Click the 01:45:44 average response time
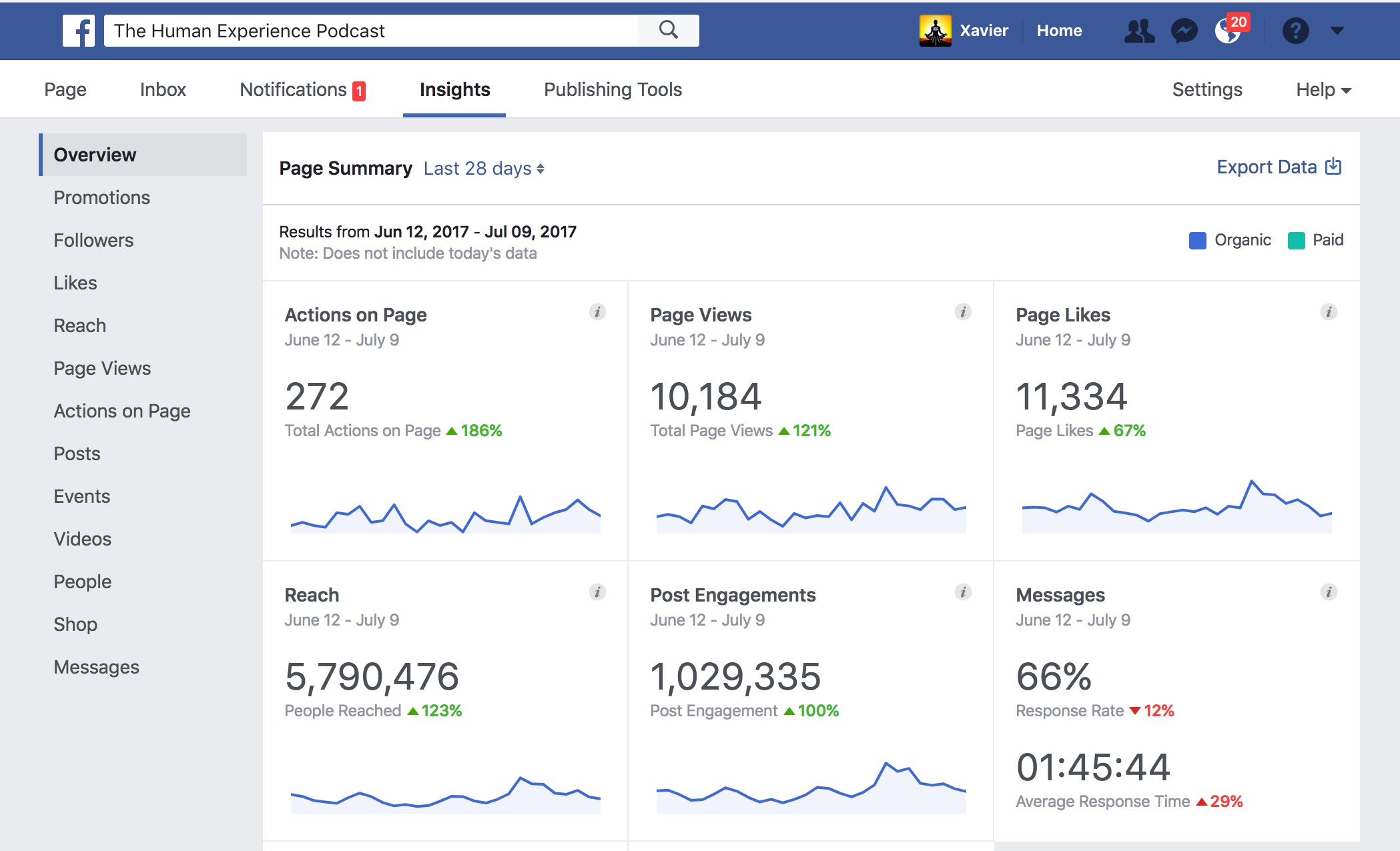The image size is (1400, 851). coord(1093,767)
